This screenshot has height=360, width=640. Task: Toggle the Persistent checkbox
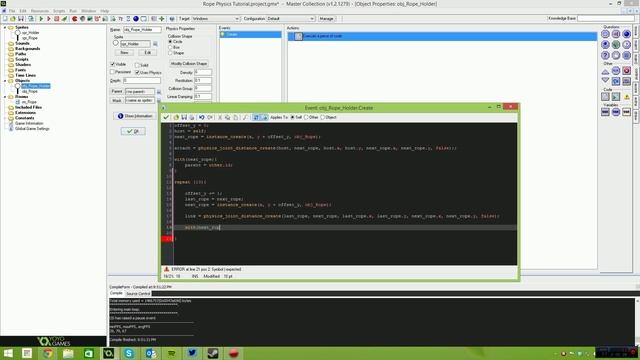(113, 72)
